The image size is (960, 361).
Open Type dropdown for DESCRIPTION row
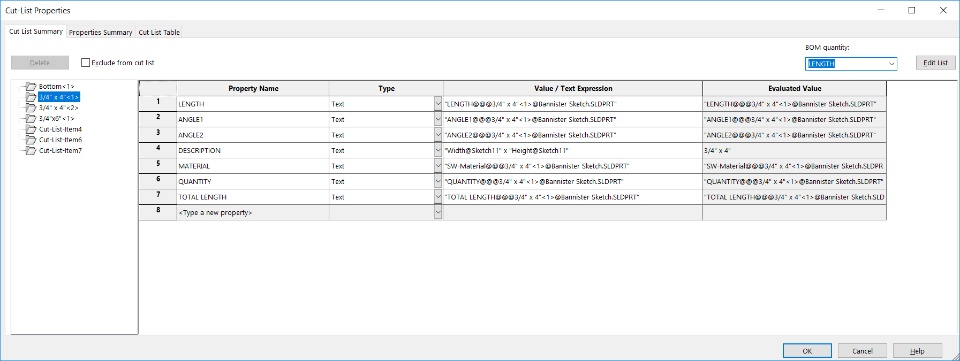[438, 151]
